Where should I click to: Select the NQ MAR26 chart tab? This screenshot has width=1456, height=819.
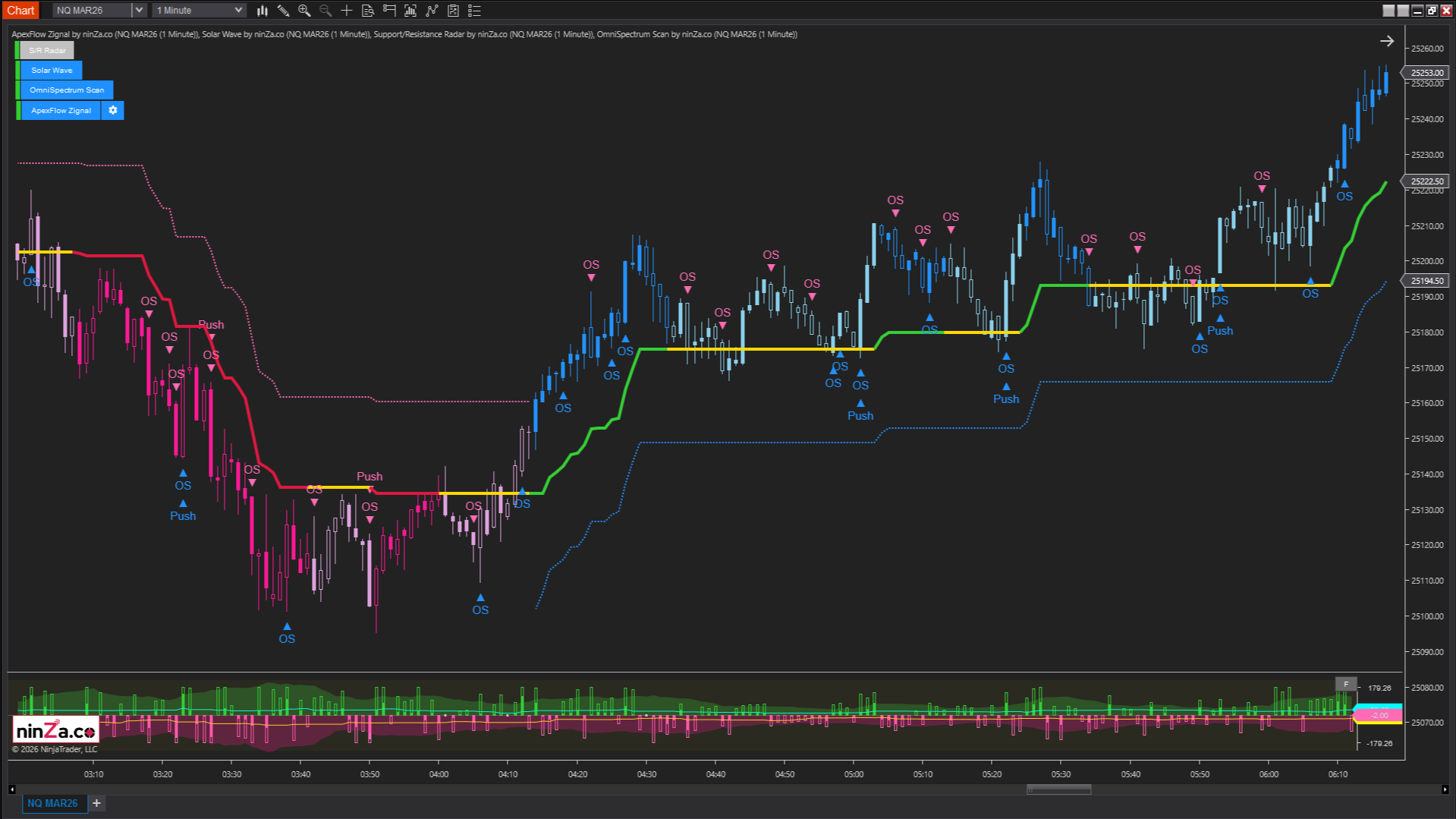click(52, 803)
